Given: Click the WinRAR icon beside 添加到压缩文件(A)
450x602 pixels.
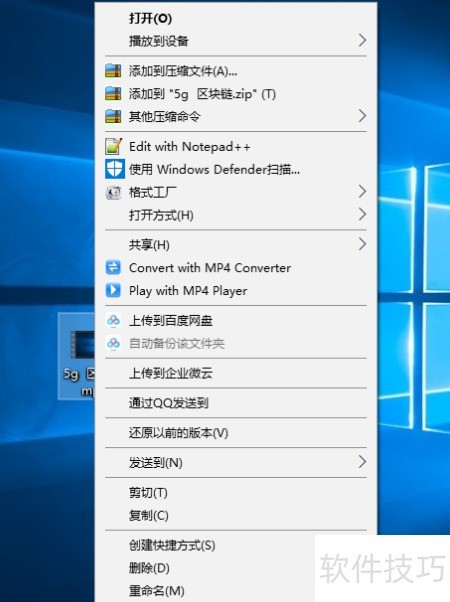Looking at the screenshot, I should click(x=113, y=71).
